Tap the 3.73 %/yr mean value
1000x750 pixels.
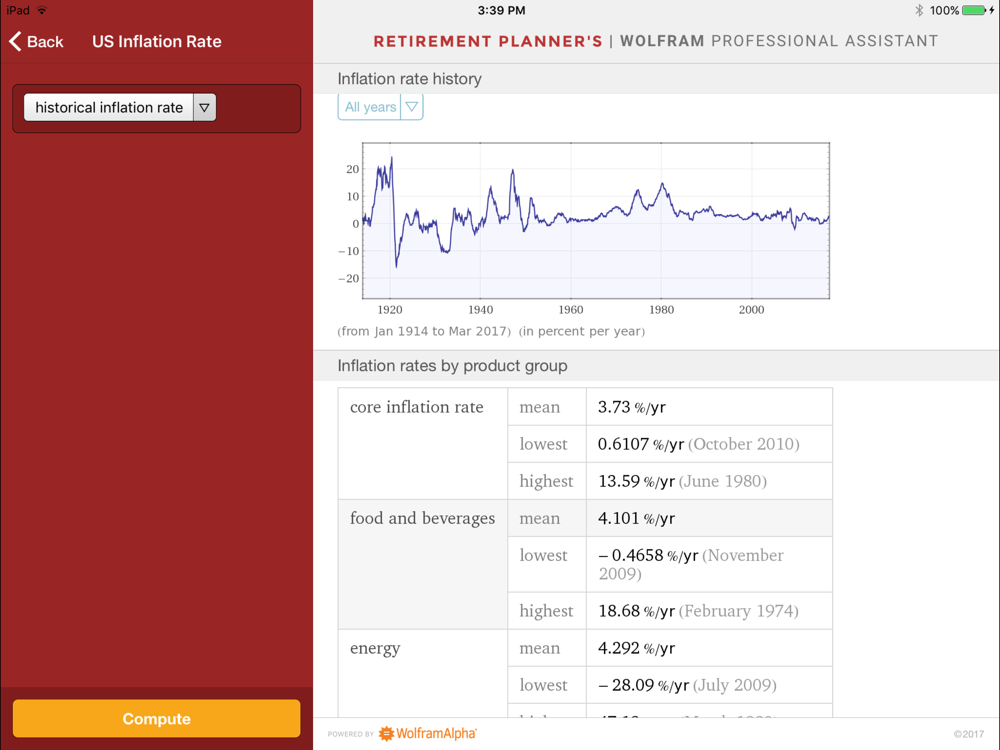click(x=631, y=407)
